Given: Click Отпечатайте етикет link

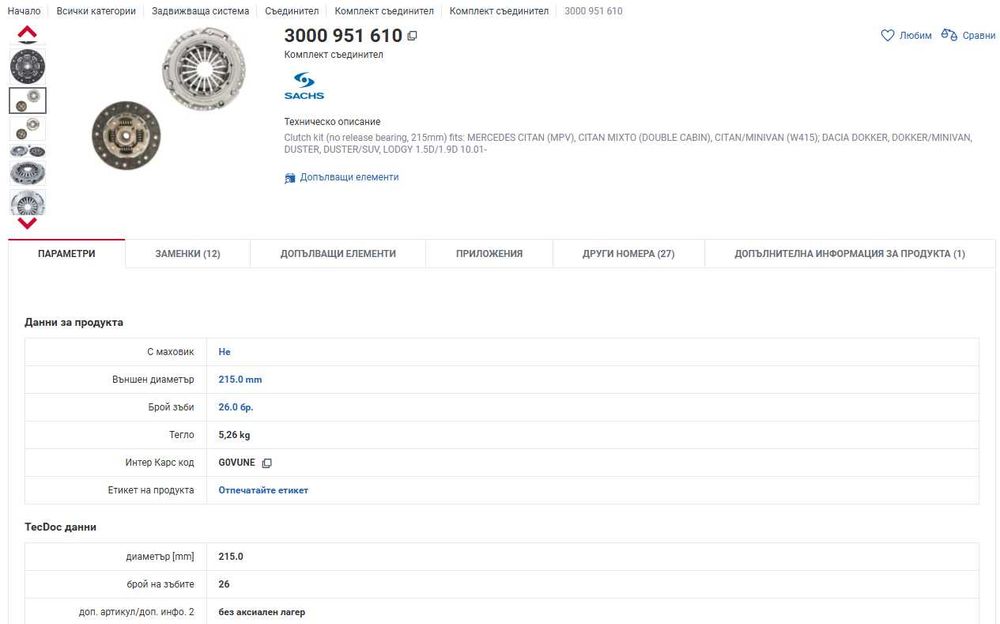Looking at the screenshot, I should [x=263, y=490].
